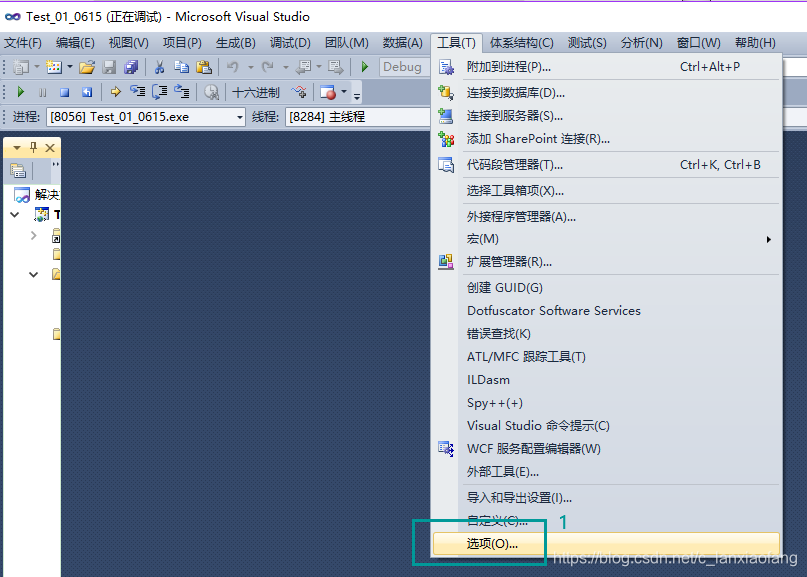Open the 分析(N) menu
The width and height of the screenshot is (807, 577).
642,43
